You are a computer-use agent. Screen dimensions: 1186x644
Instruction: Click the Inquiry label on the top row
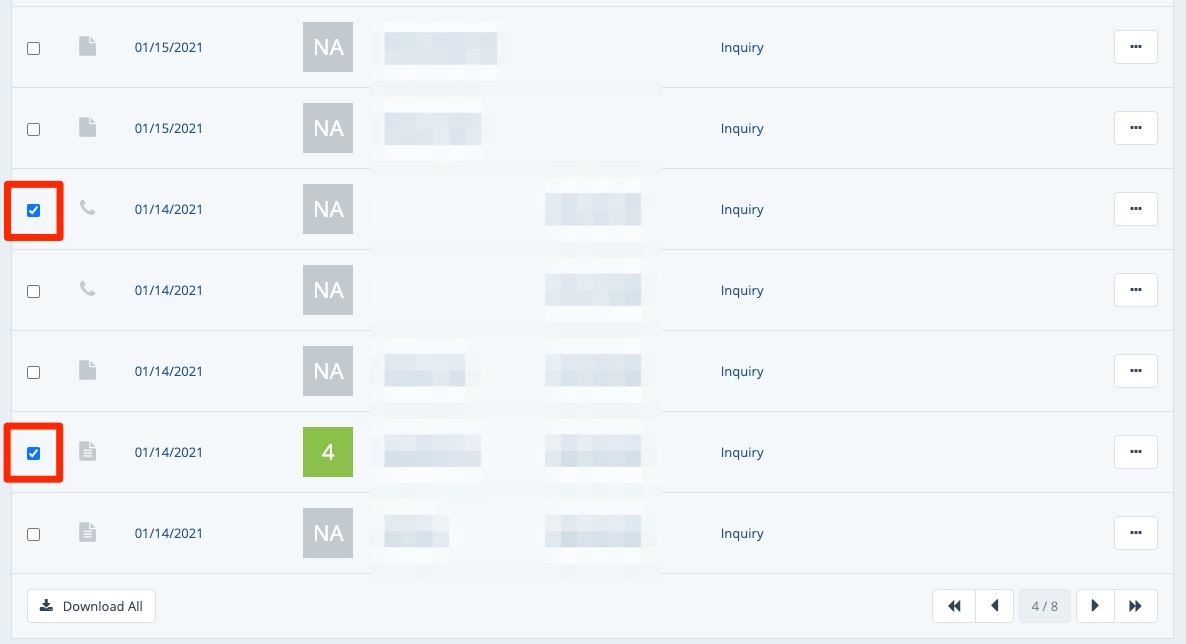coord(742,48)
